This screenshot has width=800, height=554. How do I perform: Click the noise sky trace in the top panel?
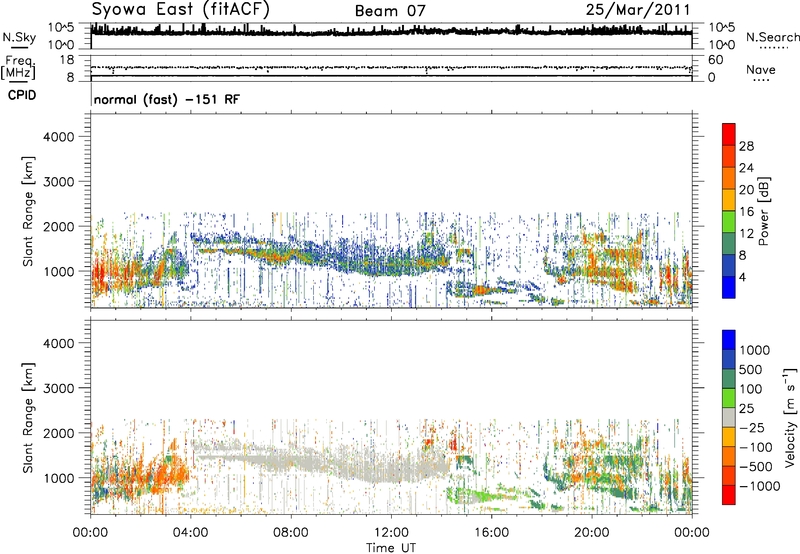(x=391, y=32)
